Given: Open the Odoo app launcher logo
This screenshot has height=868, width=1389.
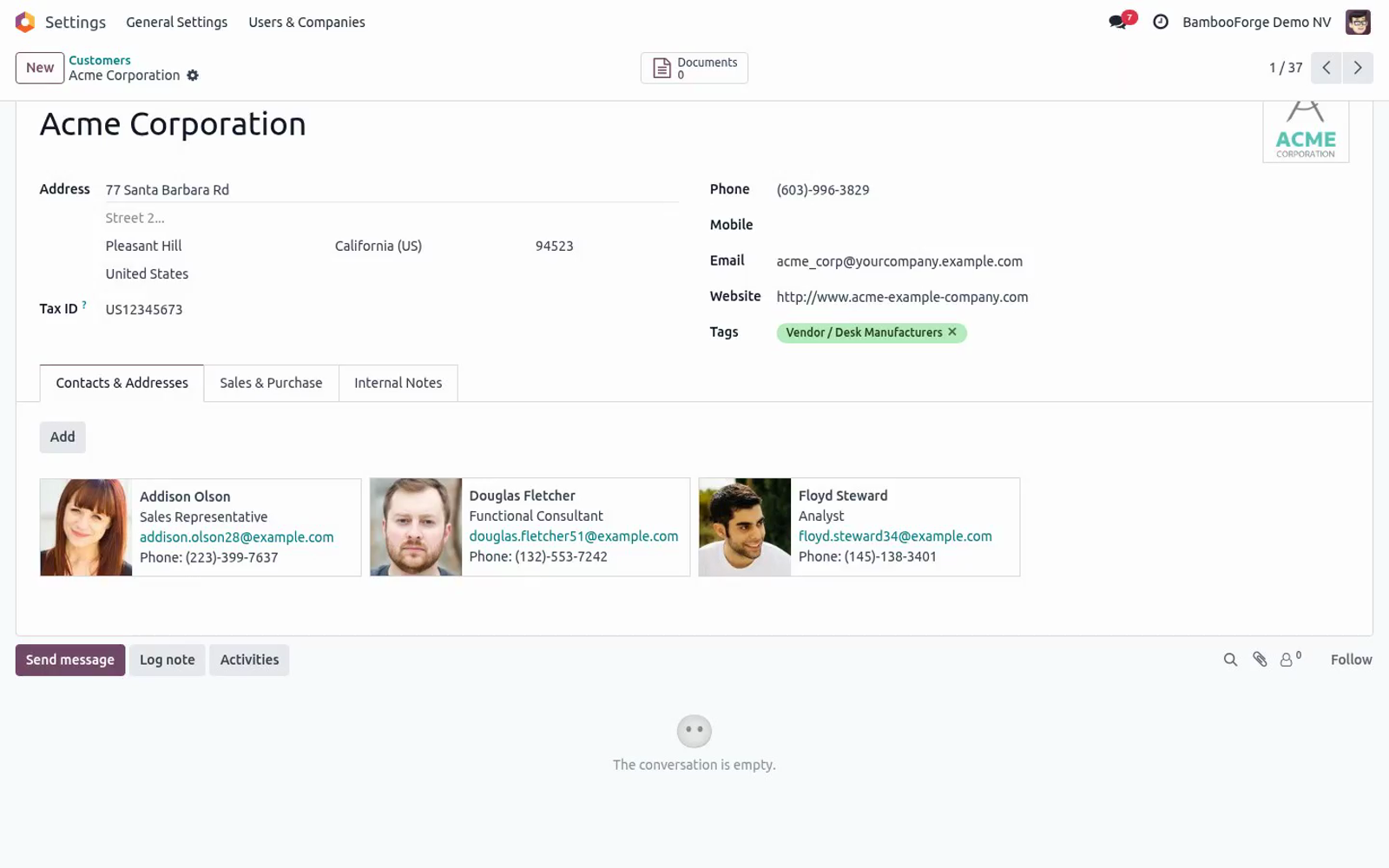Looking at the screenshot, I should tap(25, 22).
